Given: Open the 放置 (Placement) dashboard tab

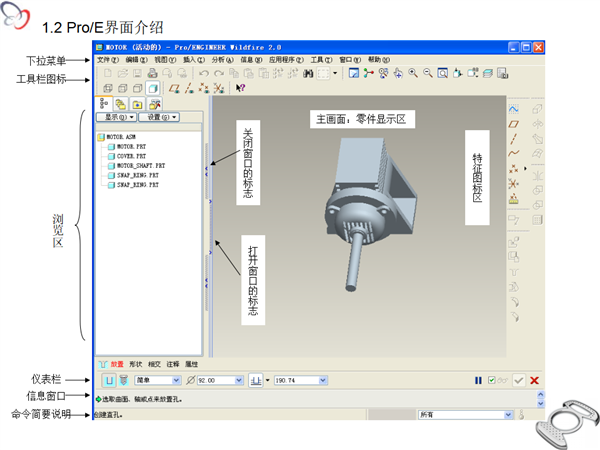Looking at the screenshot, I should pyautogui.click(x=117, y=364).
